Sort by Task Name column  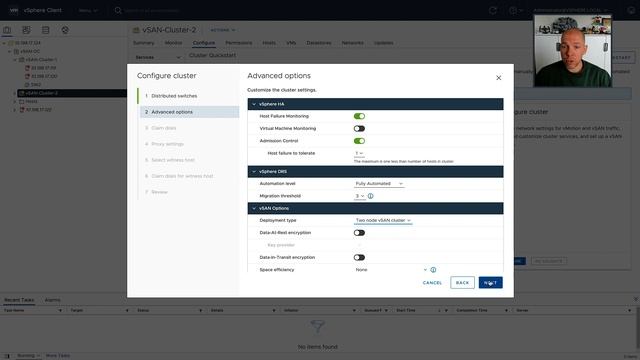coord(14,311)
